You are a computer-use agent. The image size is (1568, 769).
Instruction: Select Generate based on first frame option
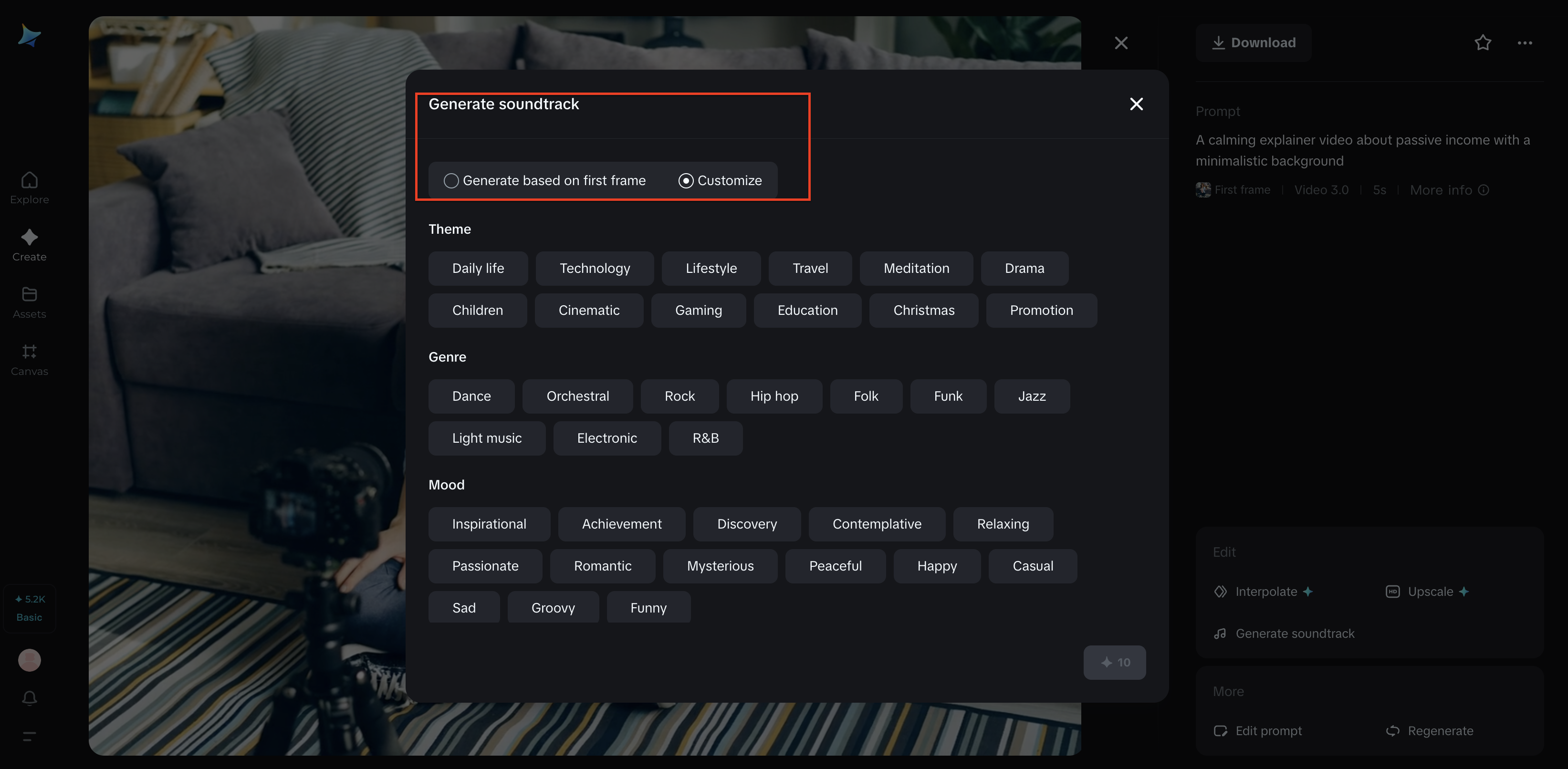451,181
